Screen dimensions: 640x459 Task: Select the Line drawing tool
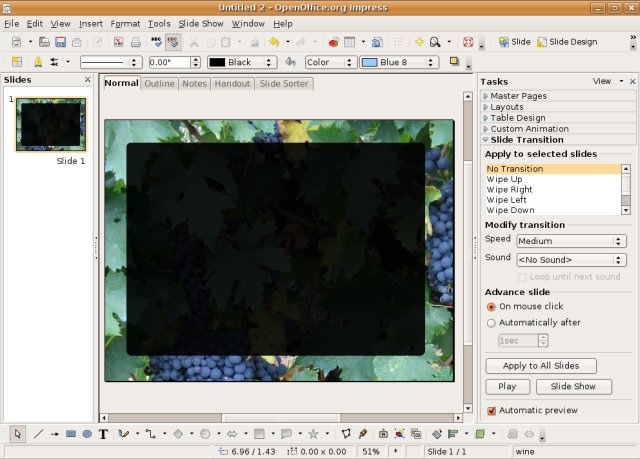point(38,434)
